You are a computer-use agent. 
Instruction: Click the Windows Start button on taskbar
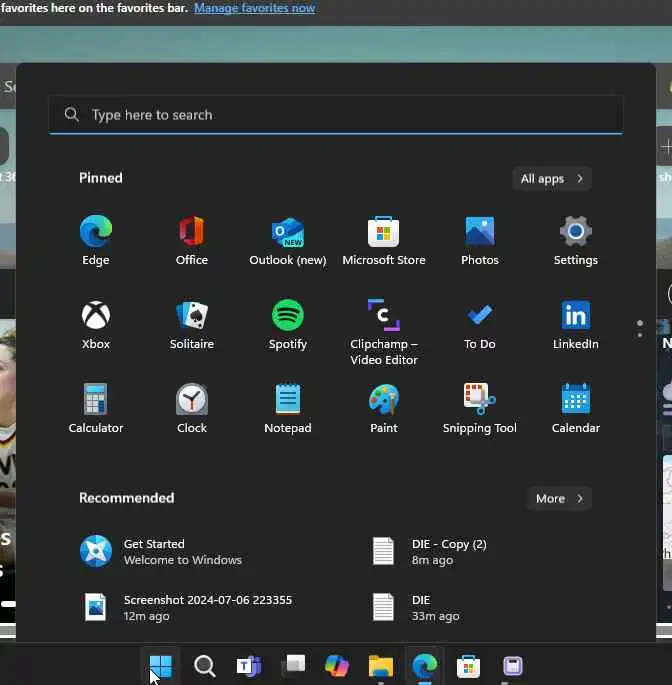tap(160, 666)
